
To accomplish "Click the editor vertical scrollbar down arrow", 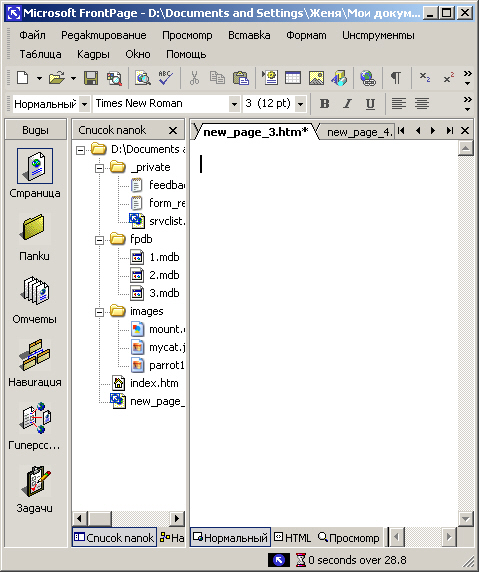I will click(x=466, y=518).
